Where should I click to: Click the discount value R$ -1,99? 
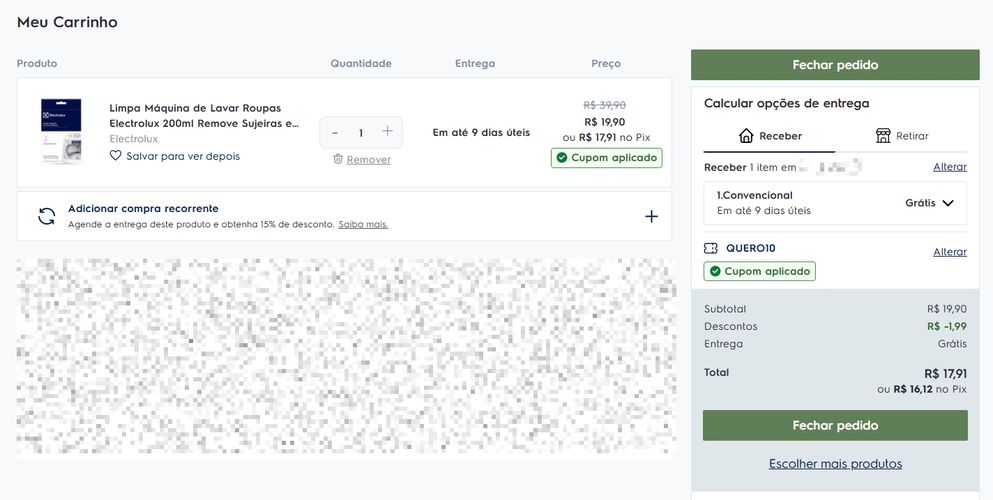(x=947, y=327)
